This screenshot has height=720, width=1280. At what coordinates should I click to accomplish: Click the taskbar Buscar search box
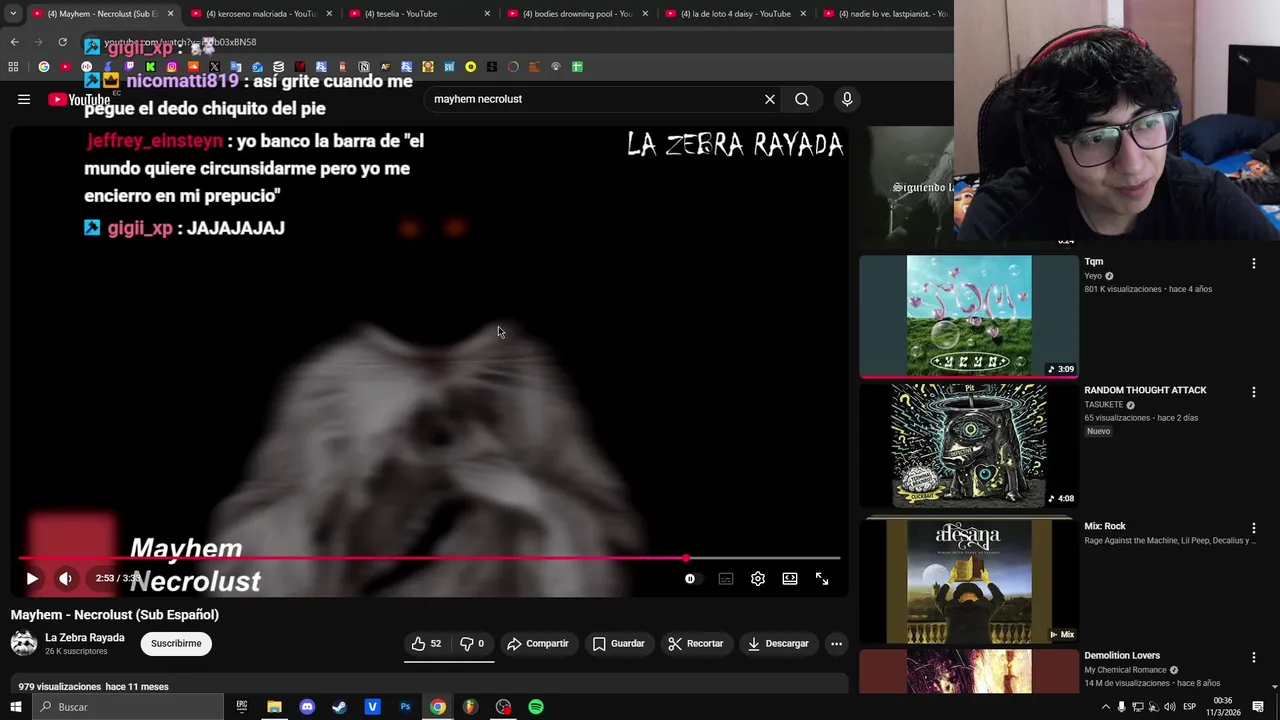coord(127,707)
